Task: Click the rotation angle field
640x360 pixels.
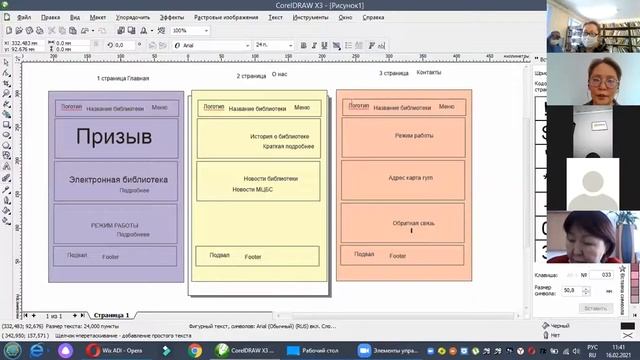Action: point(124,45)
